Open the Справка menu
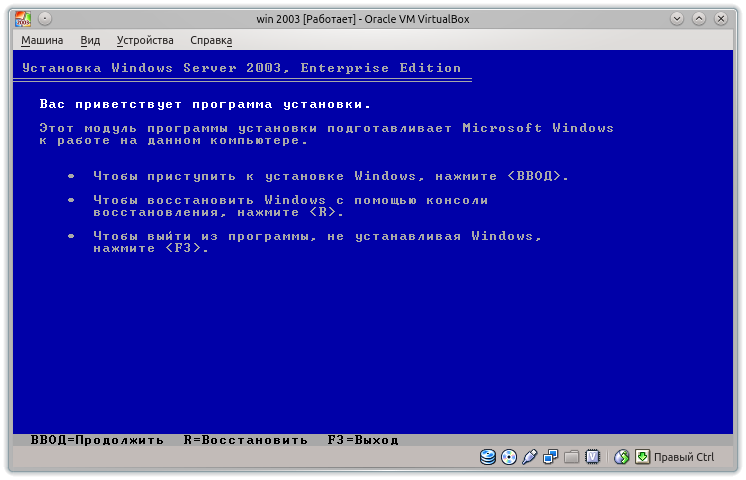 click(211, 40)
